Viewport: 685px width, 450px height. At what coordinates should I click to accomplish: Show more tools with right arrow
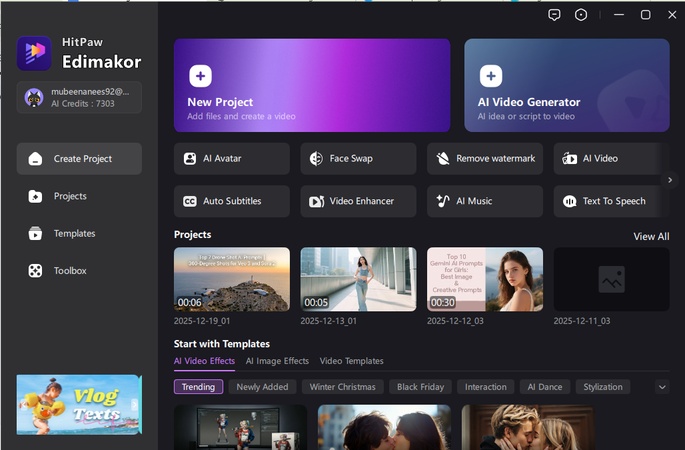[671, 180]
